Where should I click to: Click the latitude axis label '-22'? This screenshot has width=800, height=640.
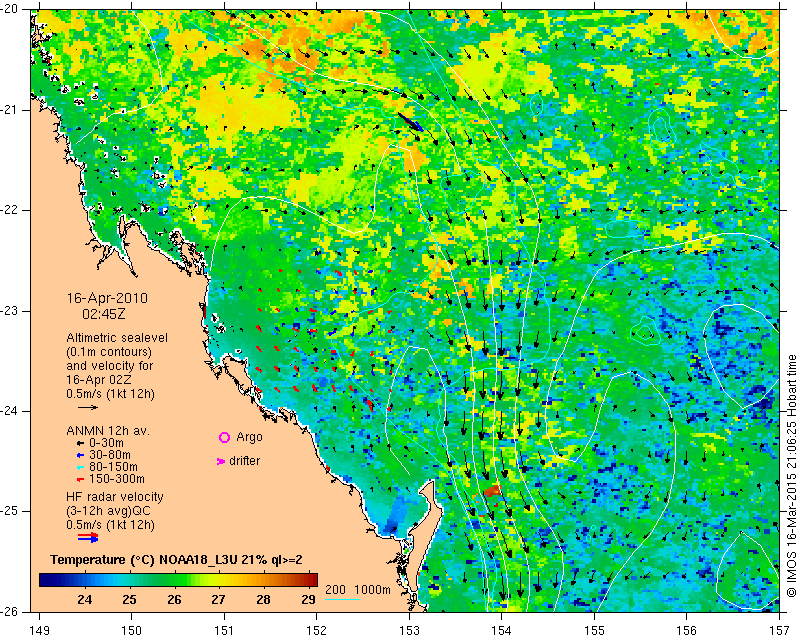(x=11, y=210)
